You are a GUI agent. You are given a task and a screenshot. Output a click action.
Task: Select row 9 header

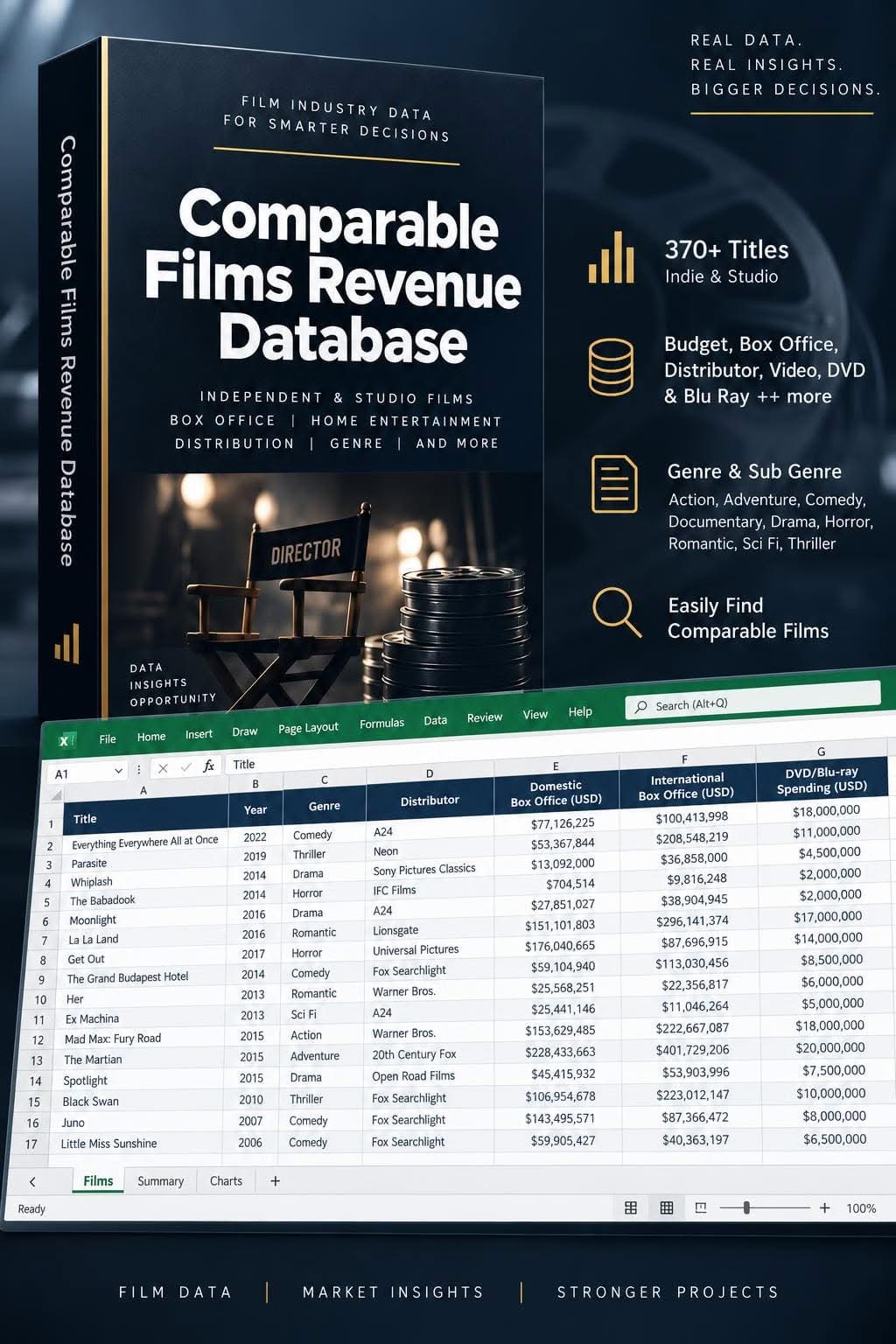41,980
